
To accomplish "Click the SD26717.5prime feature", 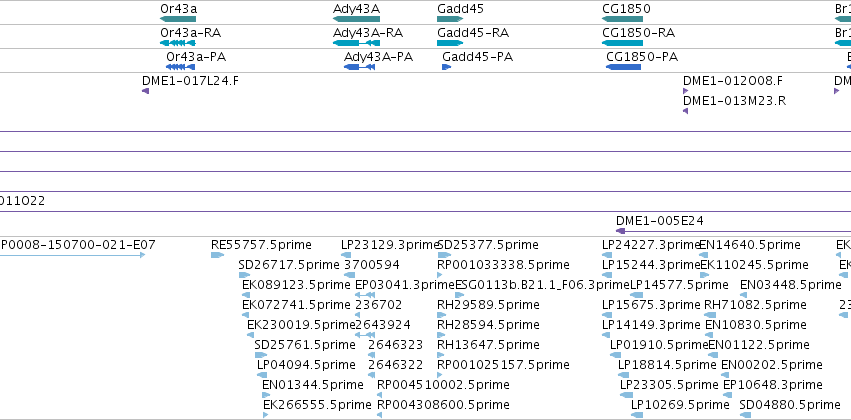I will tap(244, 275).
